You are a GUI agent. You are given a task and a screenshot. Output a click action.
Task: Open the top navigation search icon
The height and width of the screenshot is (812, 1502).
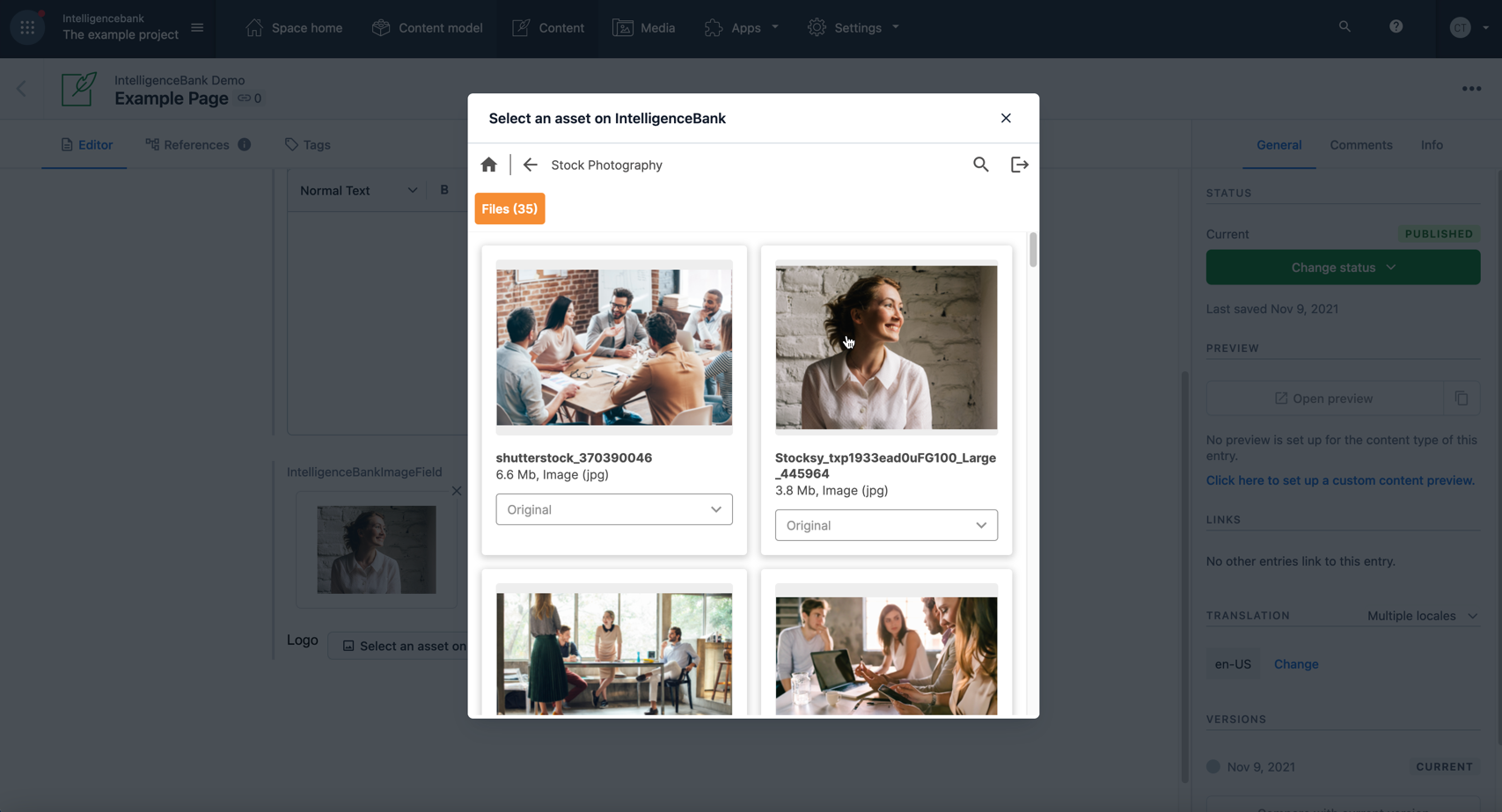coord(1344,27)
